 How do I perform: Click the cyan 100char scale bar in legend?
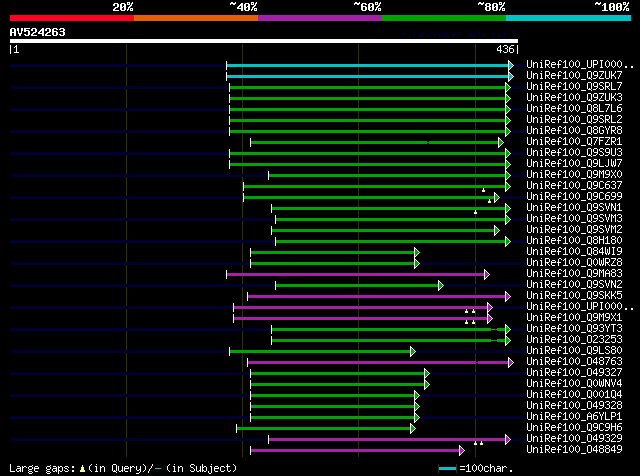coord(447,469)
